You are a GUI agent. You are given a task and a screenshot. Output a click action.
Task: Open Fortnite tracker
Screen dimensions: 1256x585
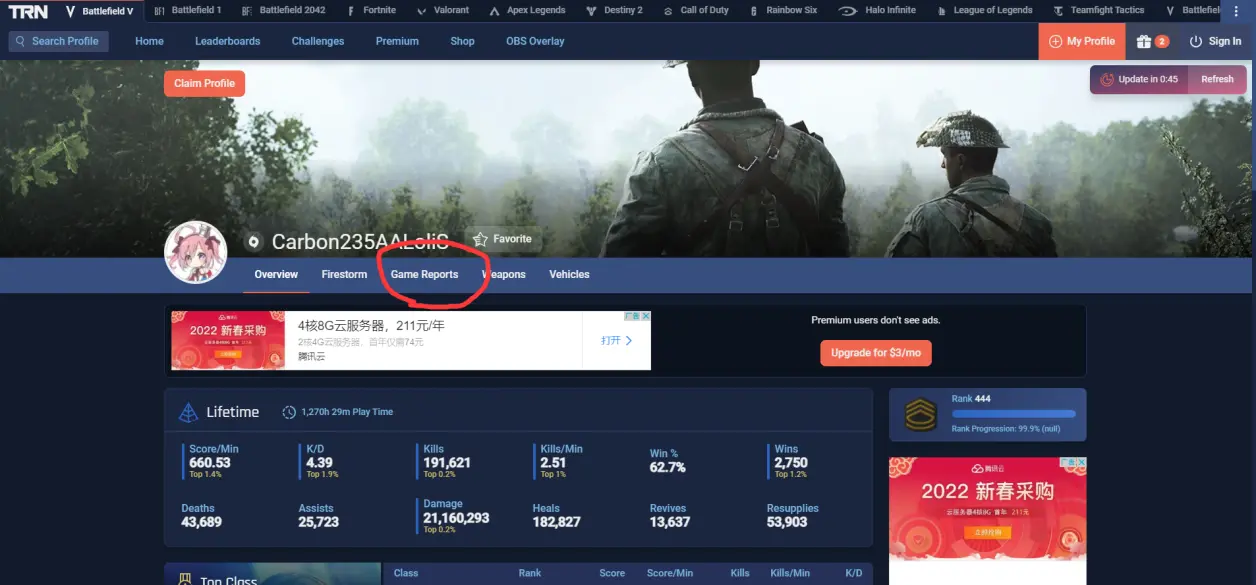click(x=371, y=10)
